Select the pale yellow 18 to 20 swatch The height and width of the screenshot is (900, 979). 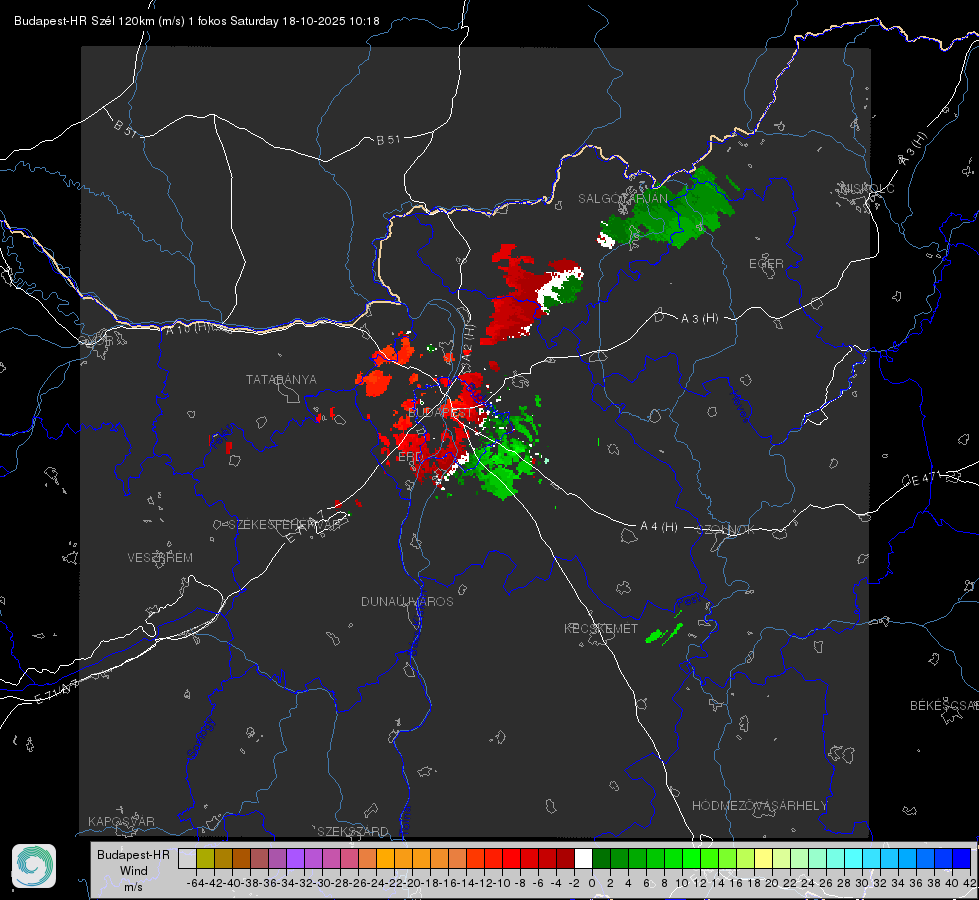click(763, 858)
